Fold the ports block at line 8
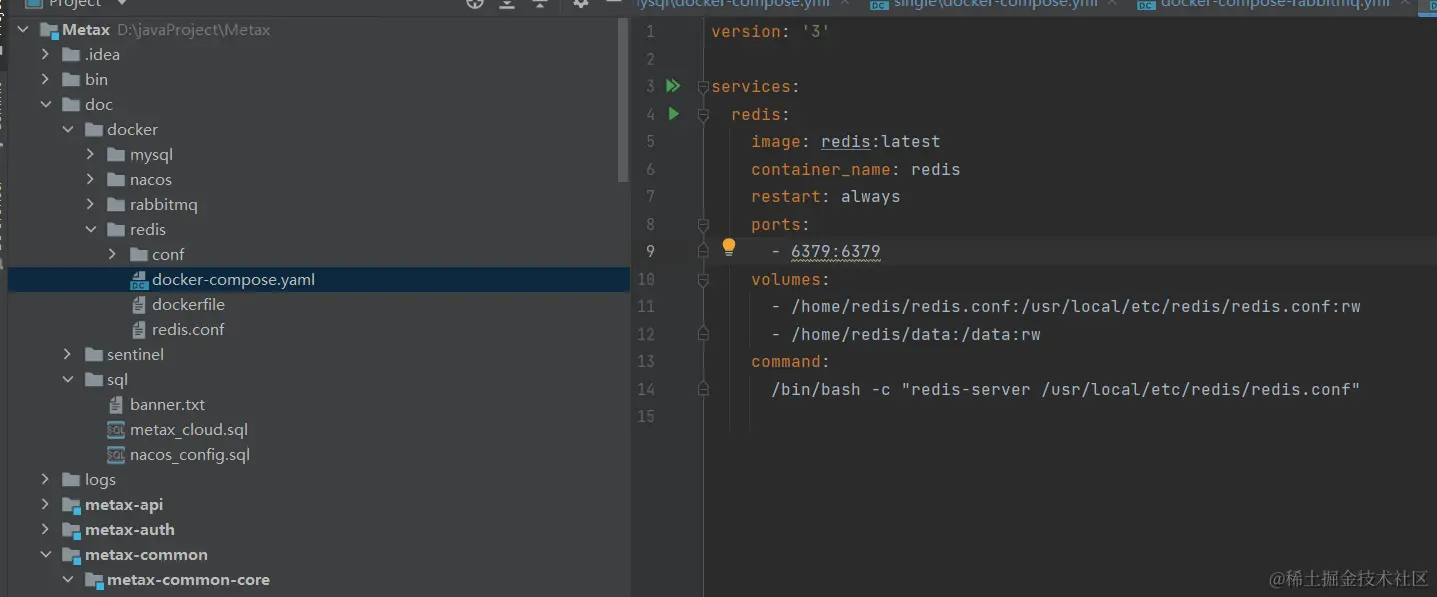The height and width of the screenshot is (597, 1437). point(703,225)
